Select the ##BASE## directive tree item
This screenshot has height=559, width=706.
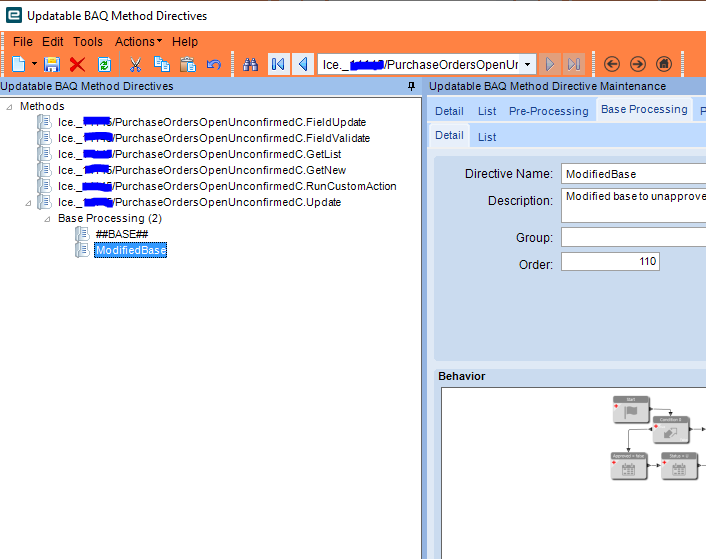(x=122, y=234)
